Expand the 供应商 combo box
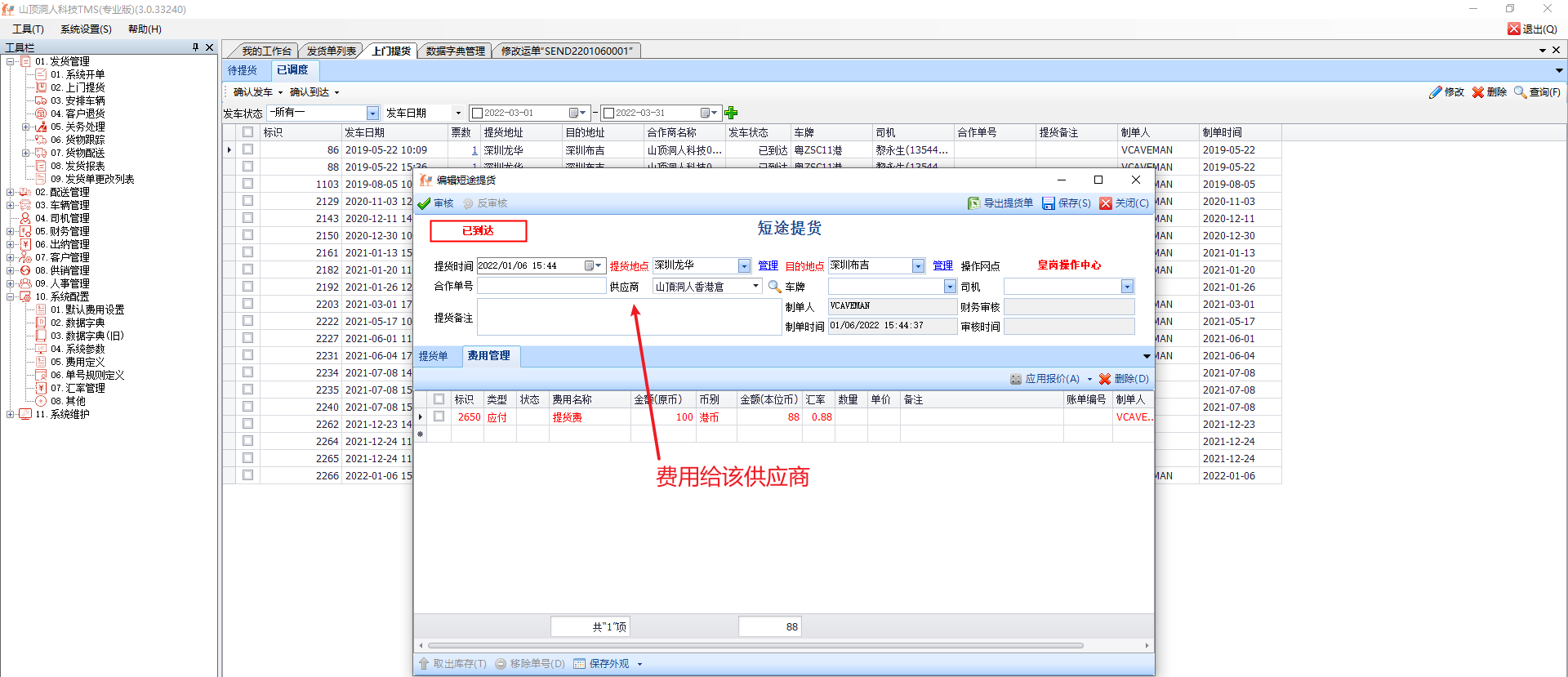This screenshot has height=677, width=1568. coord(755,286)
